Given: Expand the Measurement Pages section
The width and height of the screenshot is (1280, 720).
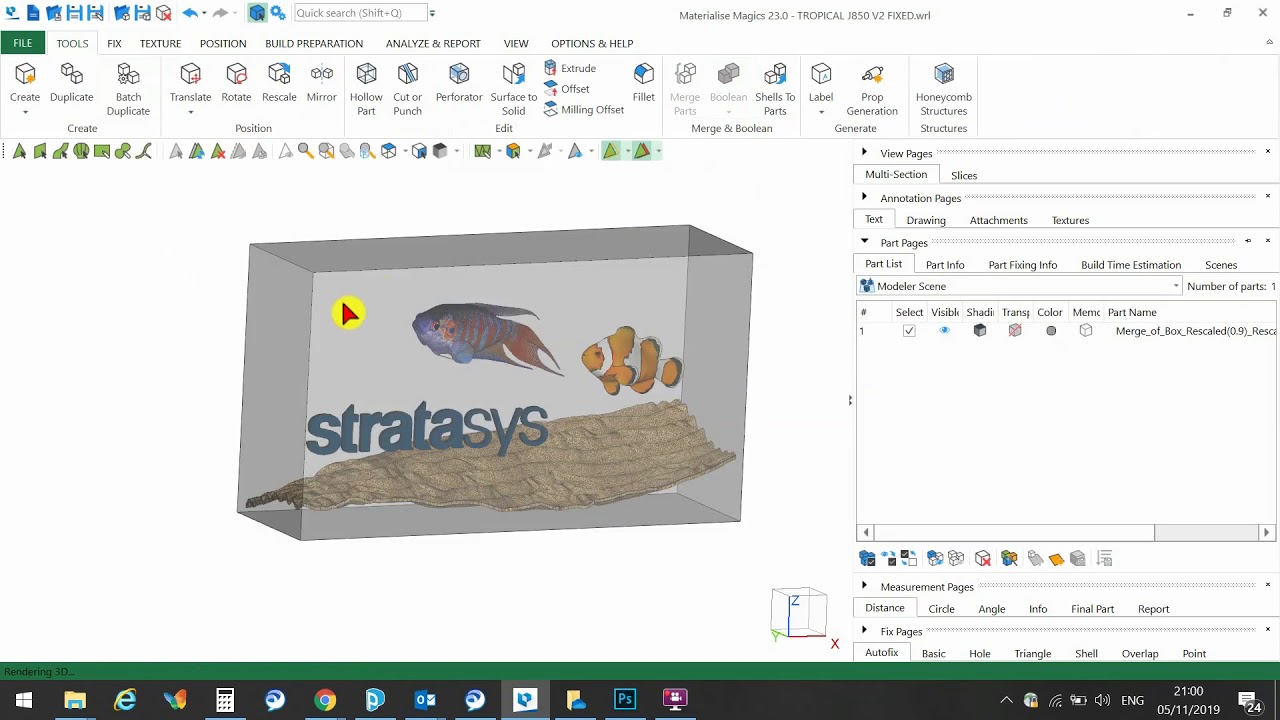Looking at the screenshot, I should [x=865, y=586].
